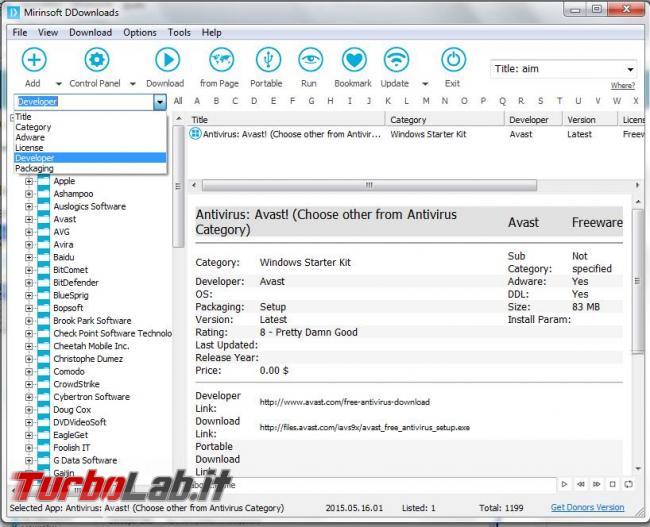Open the files.avast.com download link
The width and height of the screenshot is (650, 527).
pyautogui.click(x=364, y=427)
